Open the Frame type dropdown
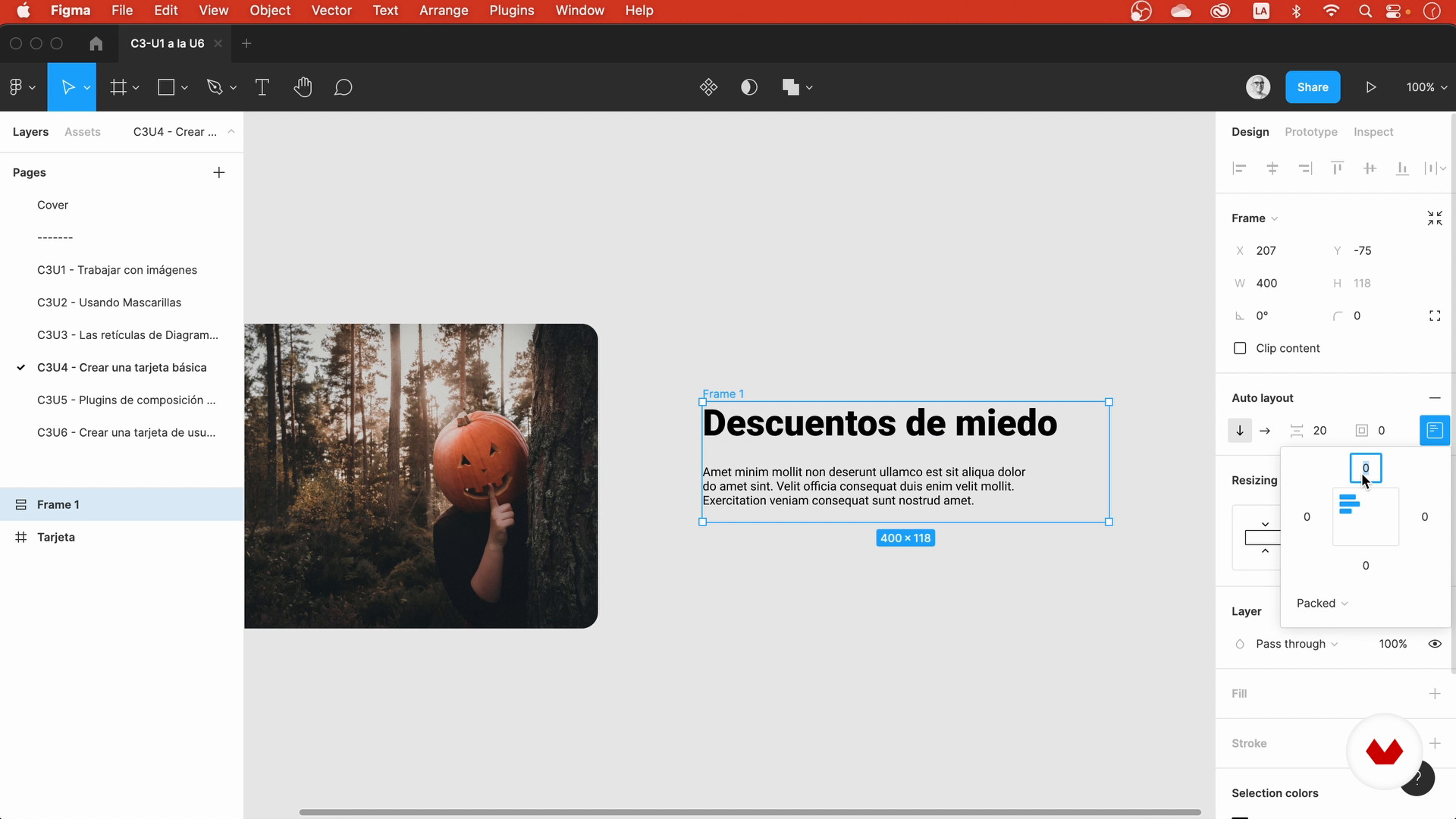 point(1254,218)
